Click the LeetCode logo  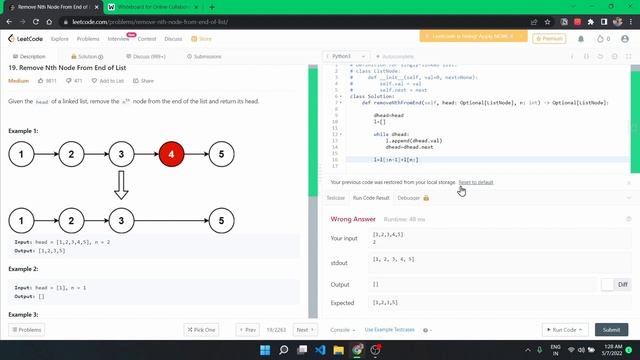point(25,39)
